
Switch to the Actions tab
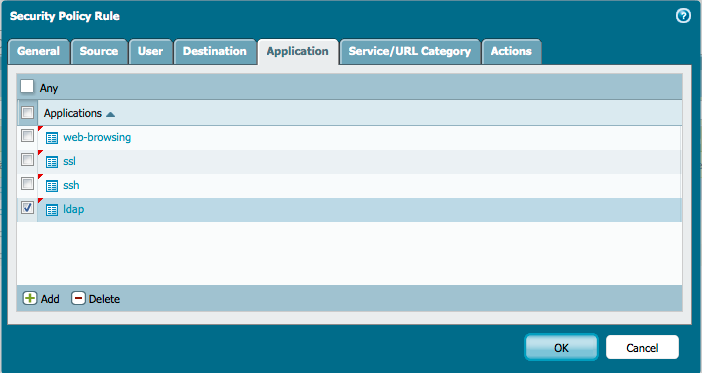(x=511, y=51)
